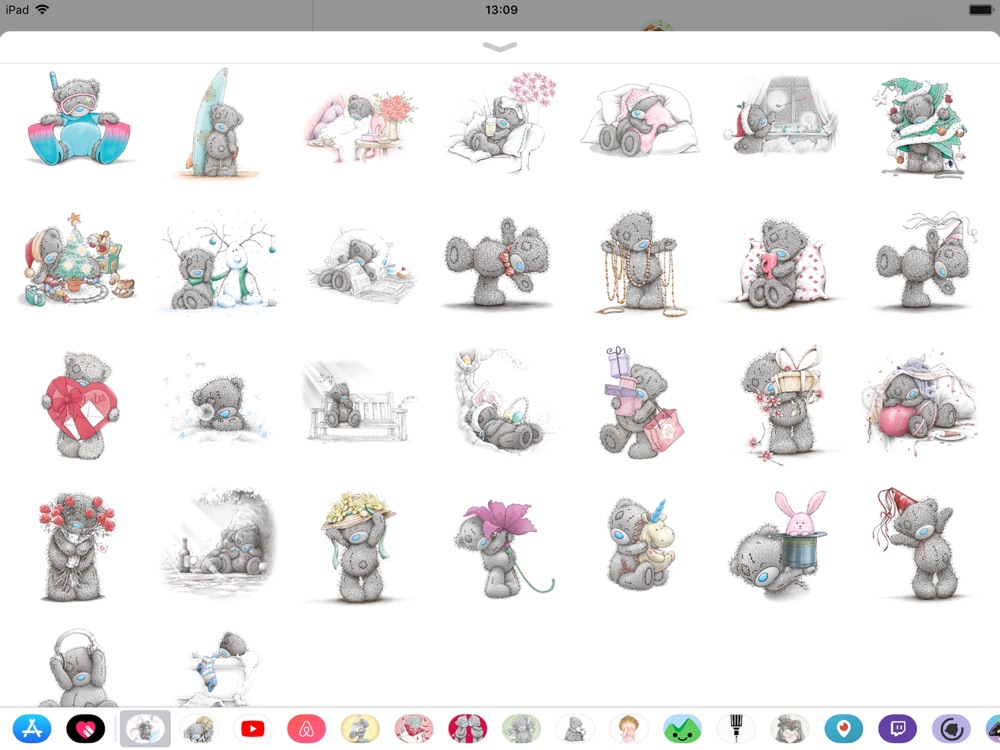This screenshot has height=750, width=1000.
Task: Choose the bear beside small tree and toys
Action: pyautogui.click(x=78, y=261)
